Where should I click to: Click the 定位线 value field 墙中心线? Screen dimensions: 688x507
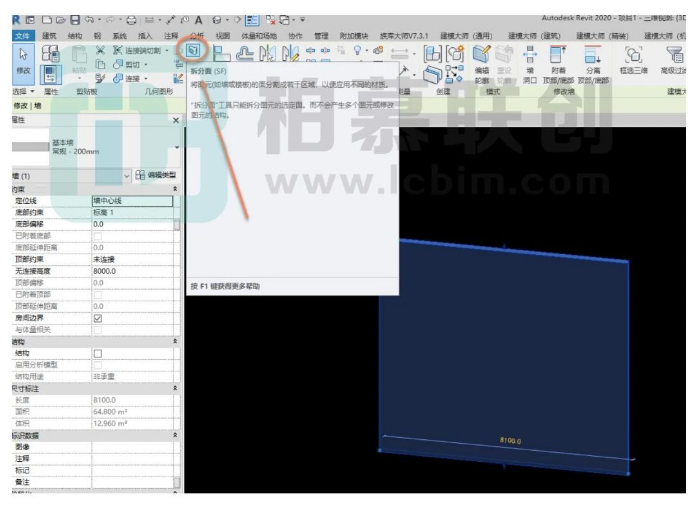point(132,201)
